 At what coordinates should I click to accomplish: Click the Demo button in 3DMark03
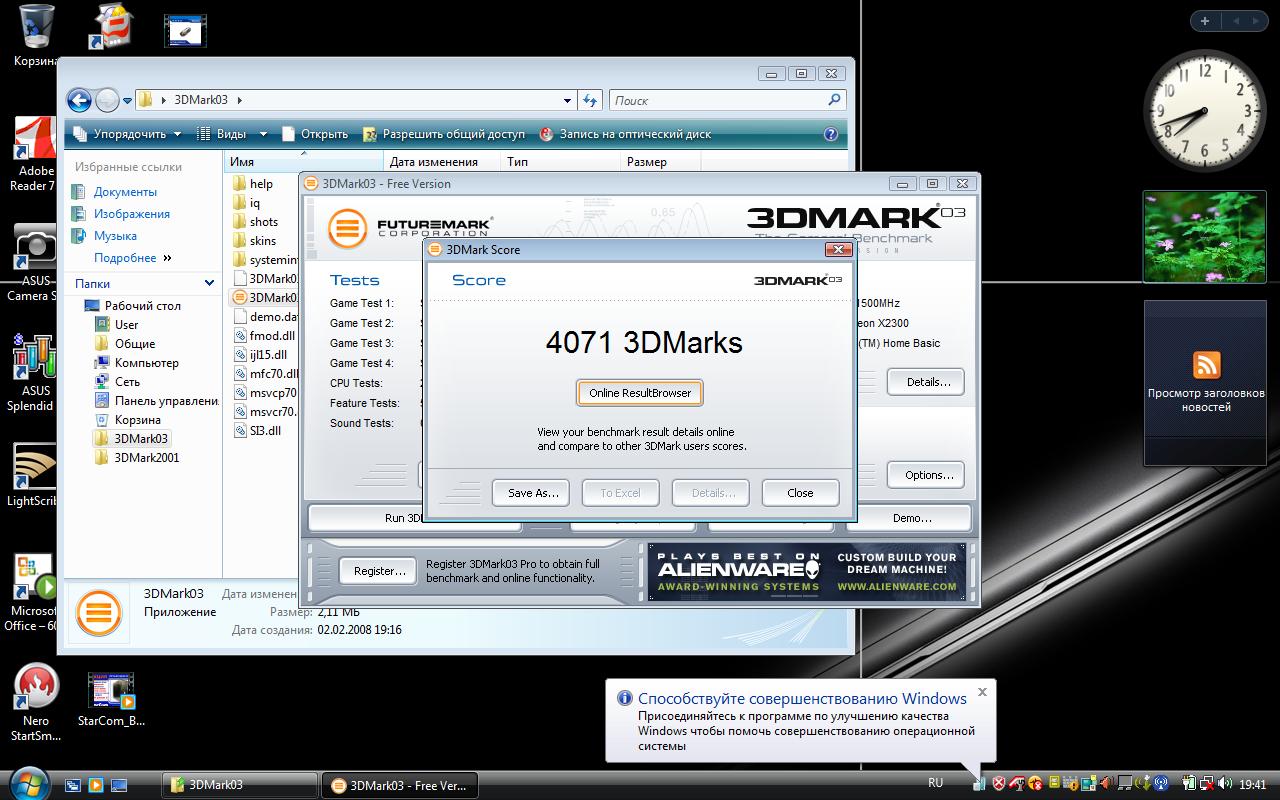coord(911,518)
